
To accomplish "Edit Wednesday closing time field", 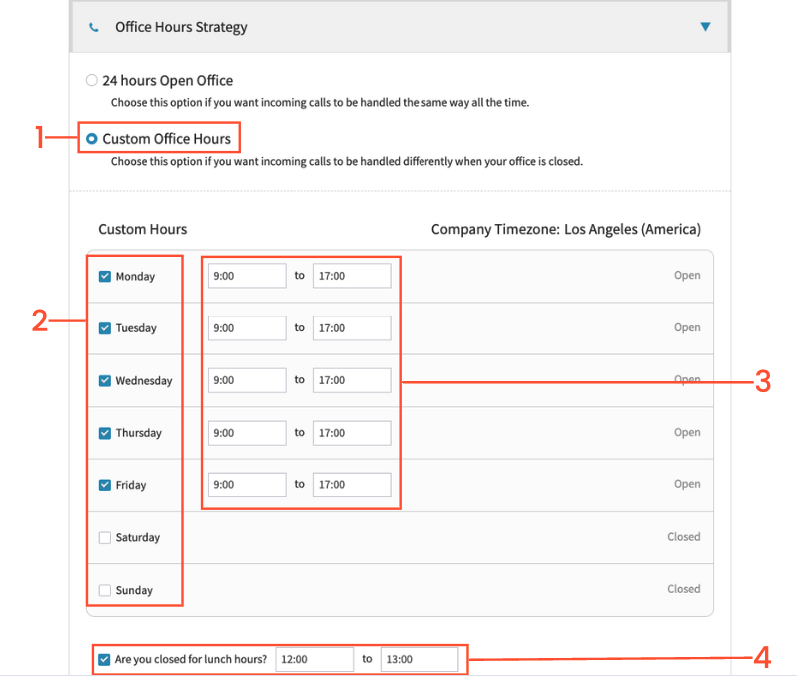I will pos(352,380).
